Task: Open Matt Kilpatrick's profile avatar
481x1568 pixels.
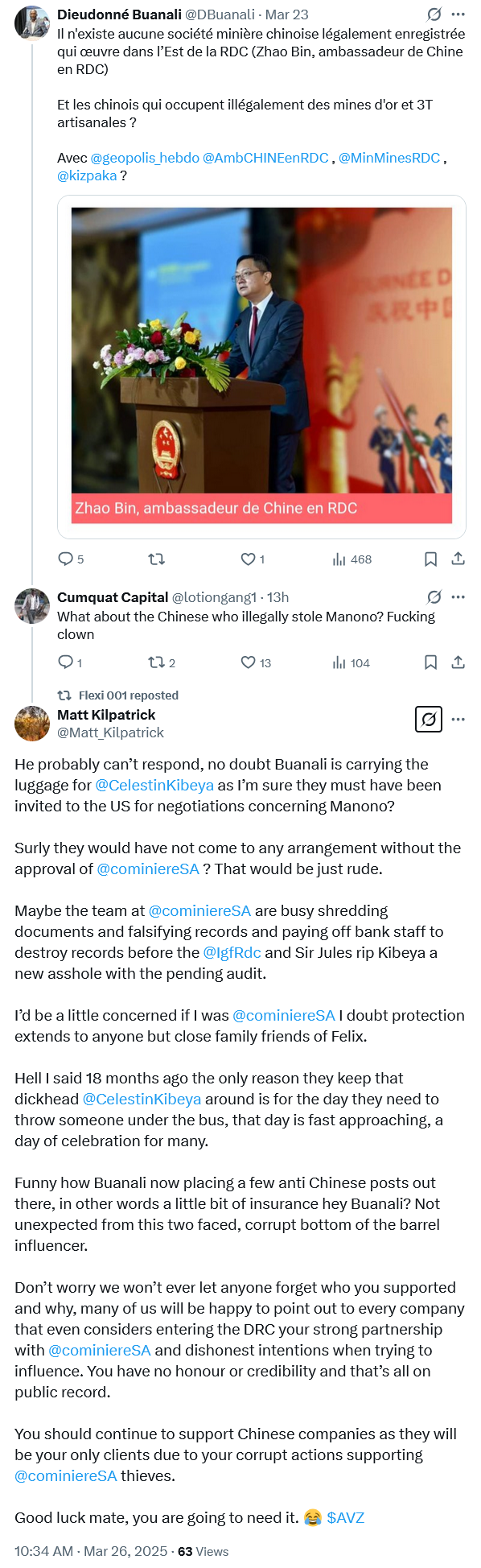Action: 32,724
